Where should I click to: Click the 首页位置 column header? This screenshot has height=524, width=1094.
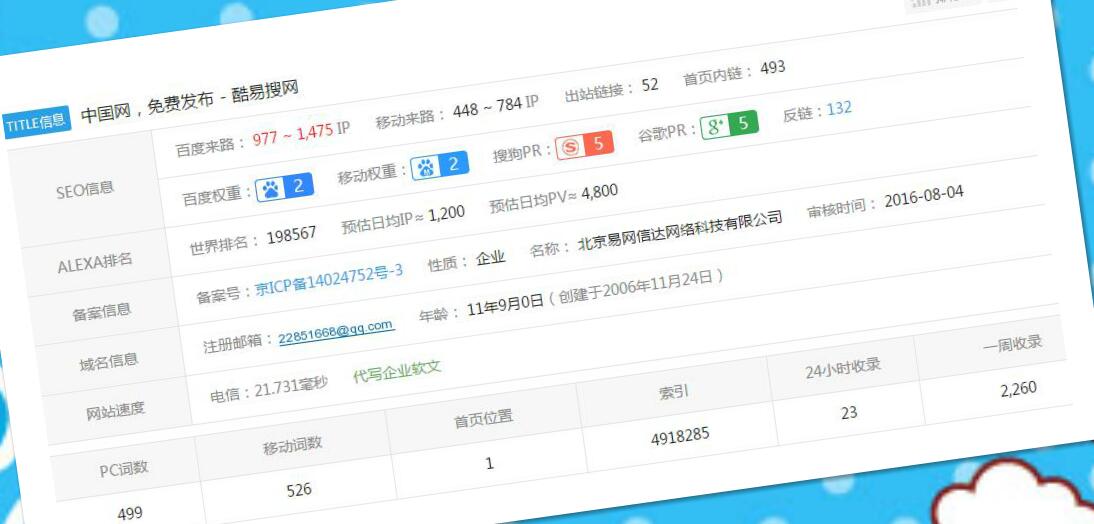484,418
